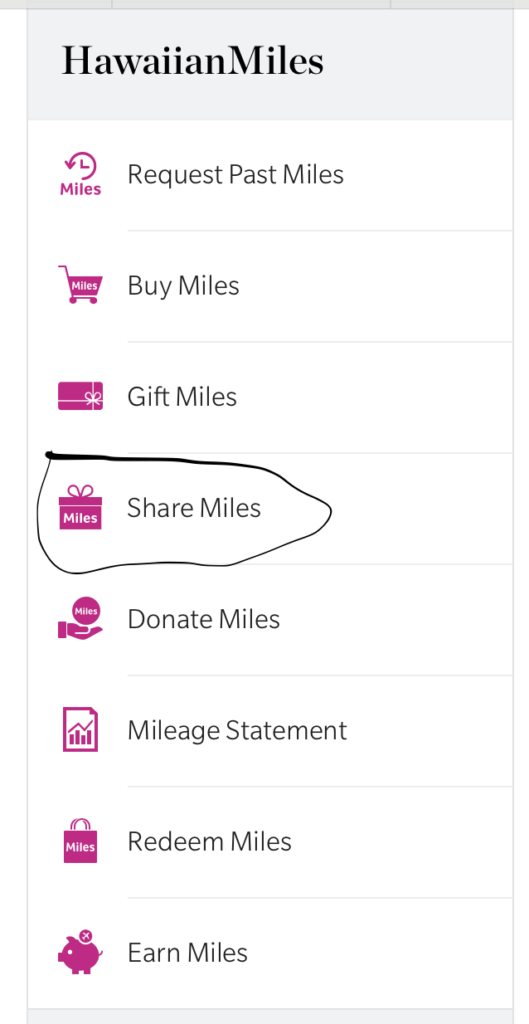Open the circled Share Miles entry
529x1024 pixels.
click(270, 508)
